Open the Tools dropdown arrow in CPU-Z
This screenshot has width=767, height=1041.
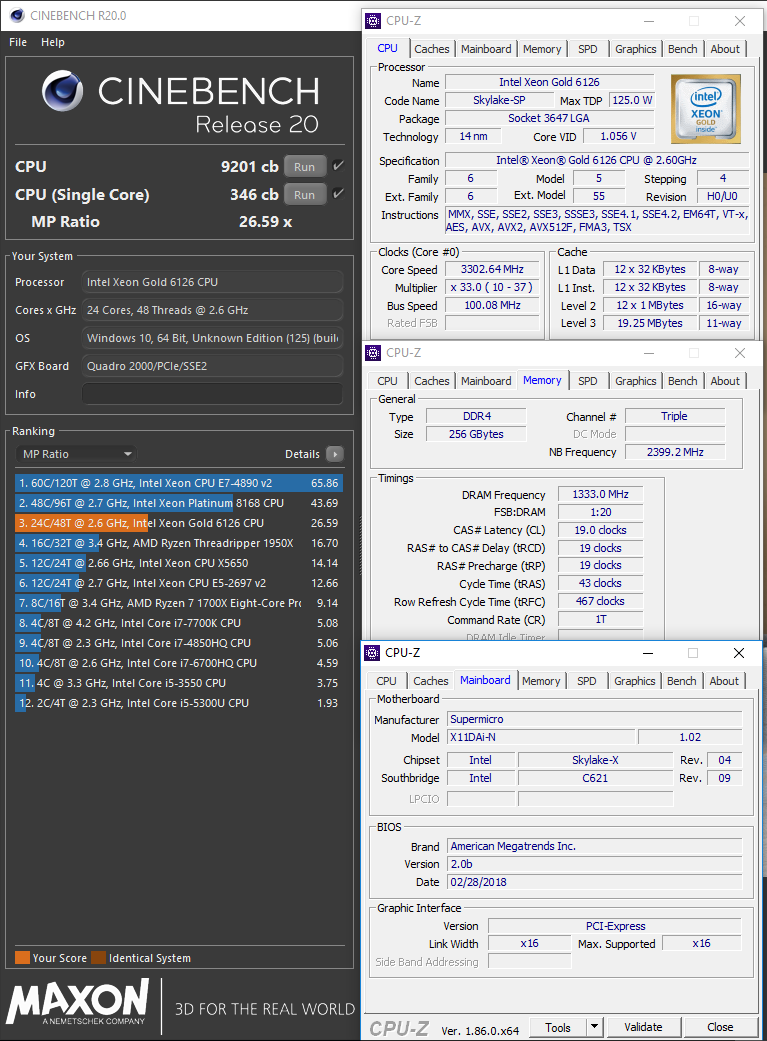coord(594,1027)
